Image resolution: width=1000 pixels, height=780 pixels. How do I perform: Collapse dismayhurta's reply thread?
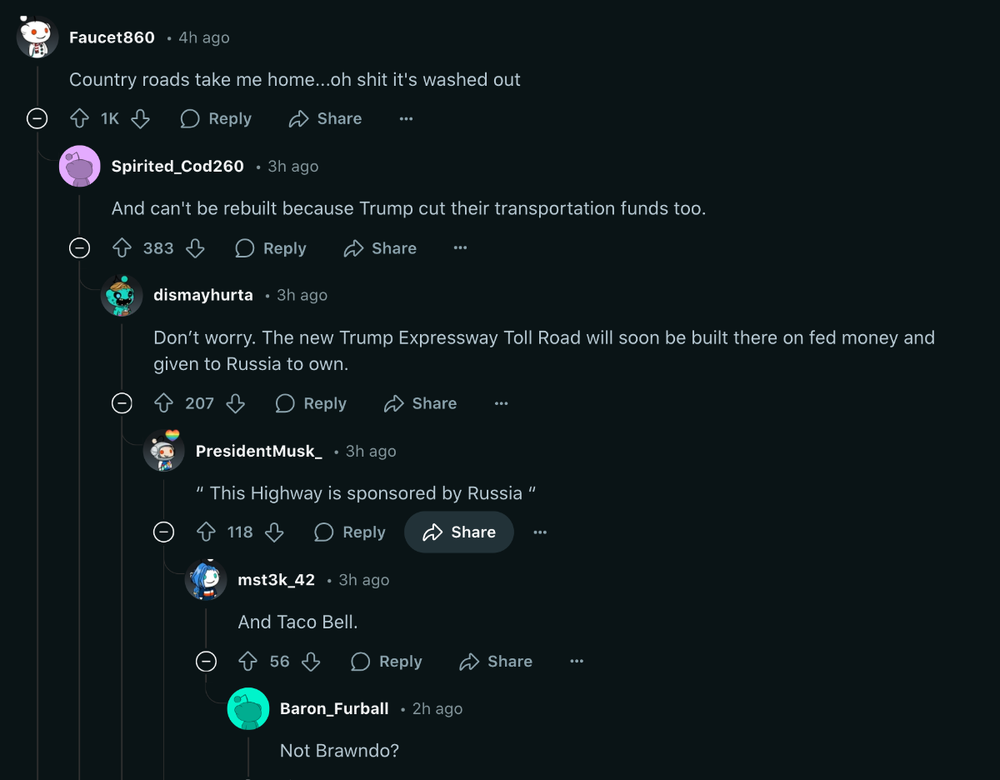point(122,403)
